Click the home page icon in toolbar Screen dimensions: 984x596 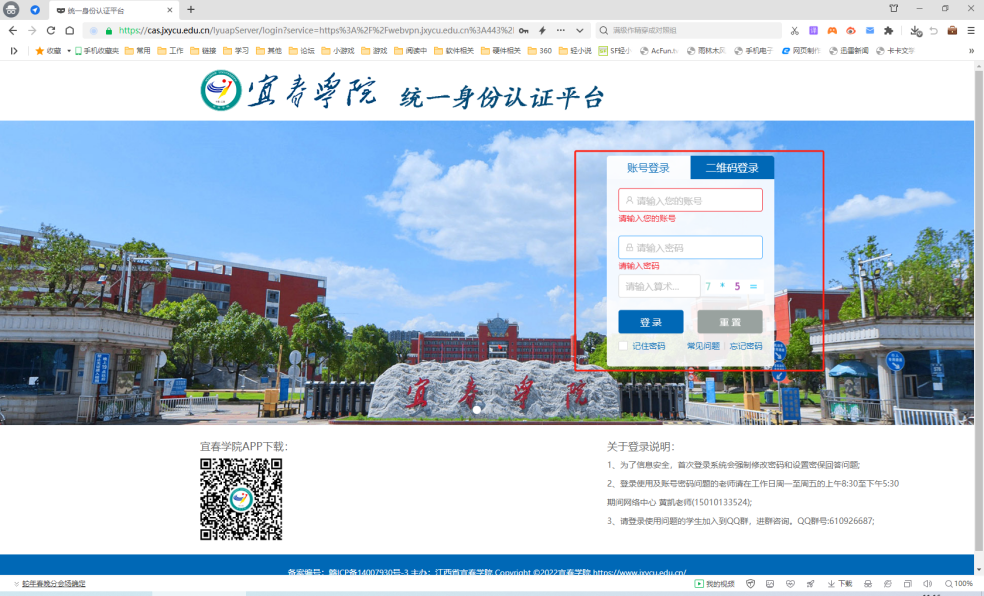click(x=69, y=31)
